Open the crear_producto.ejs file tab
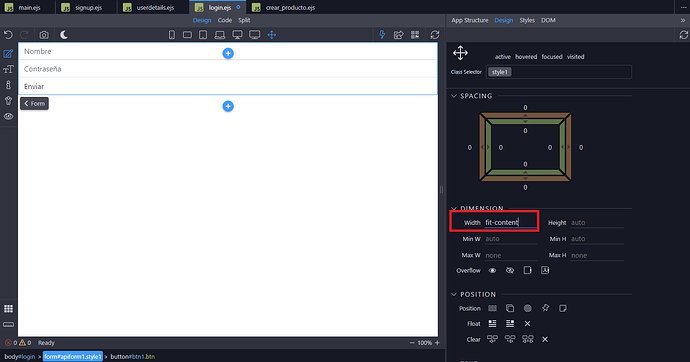The width and height of the screenshot is (690, 362). [x=284, y=7]
